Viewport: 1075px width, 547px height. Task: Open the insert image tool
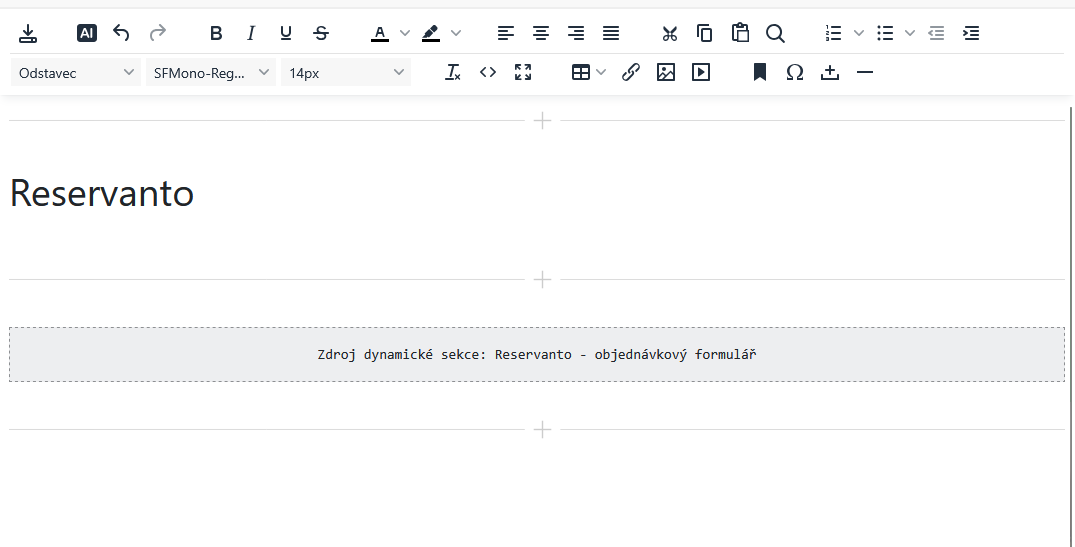[x=666, y=72]
